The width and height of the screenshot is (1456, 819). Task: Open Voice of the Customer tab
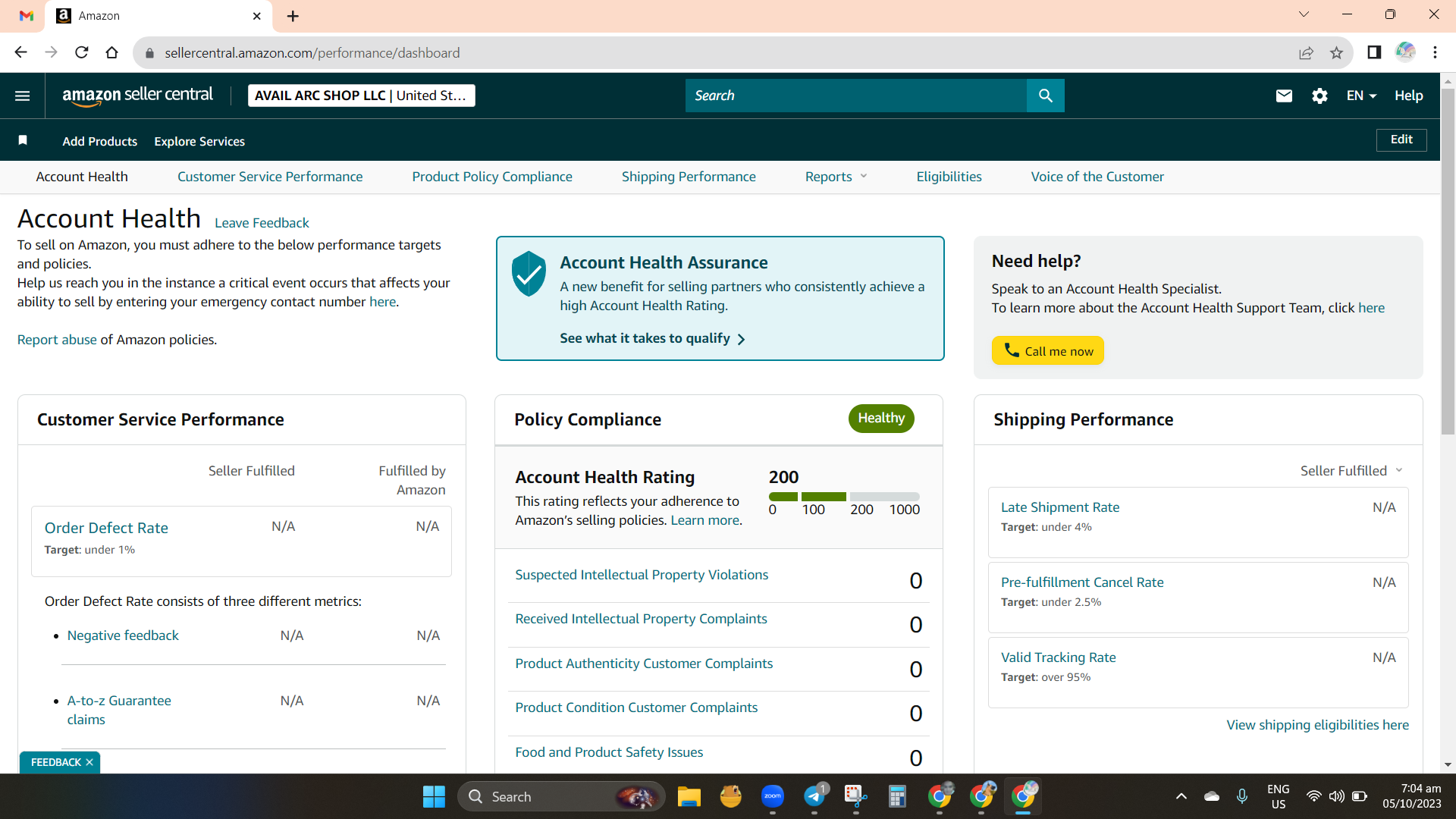click(x=1097, y=177)
